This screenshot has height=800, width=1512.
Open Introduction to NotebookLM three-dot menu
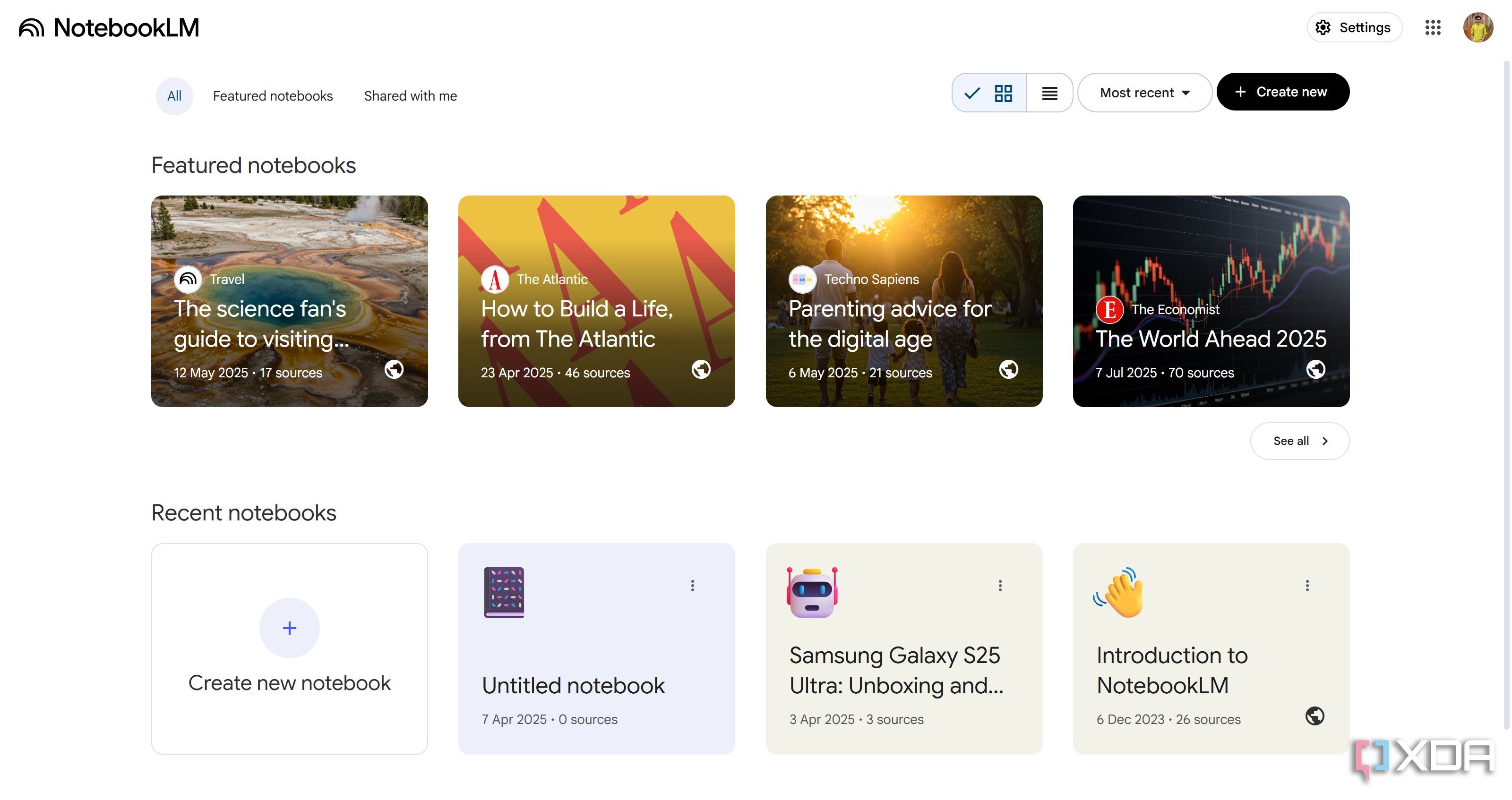pyautogui.click(x=1307, y=585)
